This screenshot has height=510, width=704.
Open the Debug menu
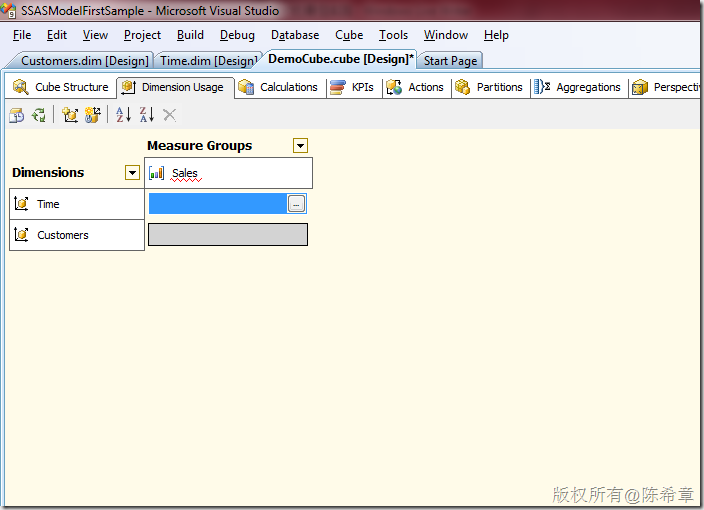click(x=237, y=35)
